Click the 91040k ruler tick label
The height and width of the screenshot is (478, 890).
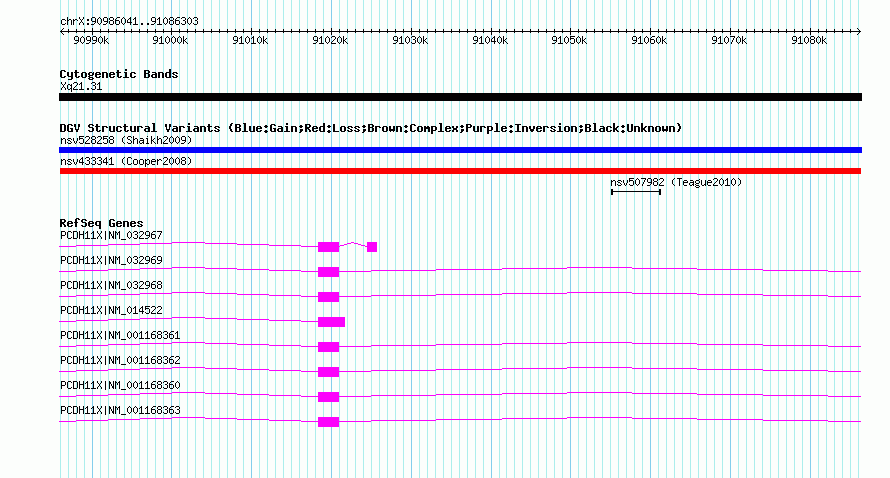[x=490, y=41]
